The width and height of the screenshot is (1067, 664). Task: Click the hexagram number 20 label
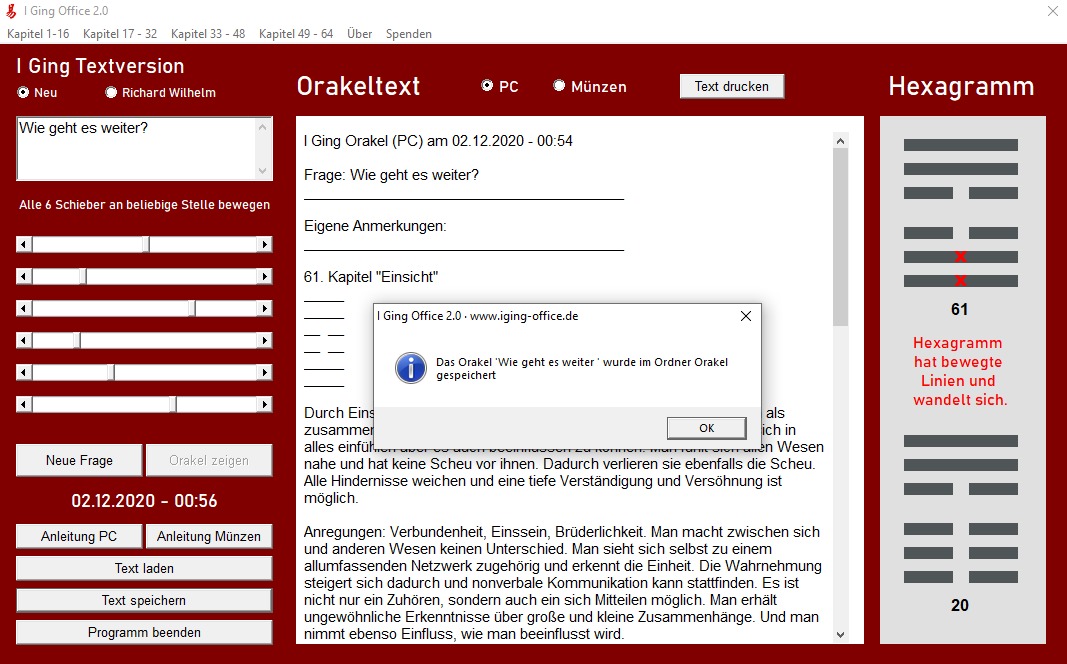(x=959, y=605)
